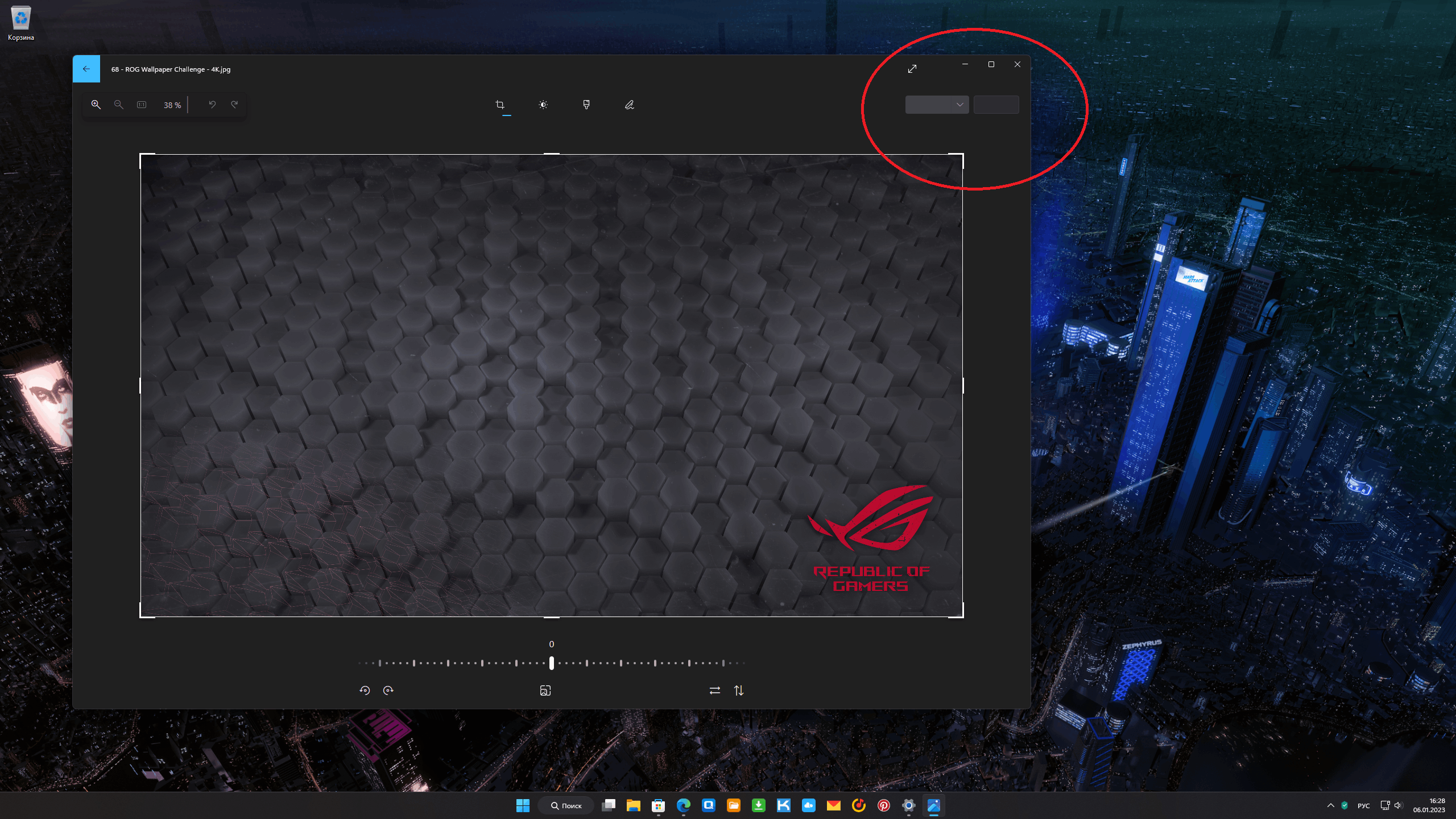Screen dimensions: 1456x819
Task: Toggle full screen with the diagonal arrows
Action: pos(912,69)
